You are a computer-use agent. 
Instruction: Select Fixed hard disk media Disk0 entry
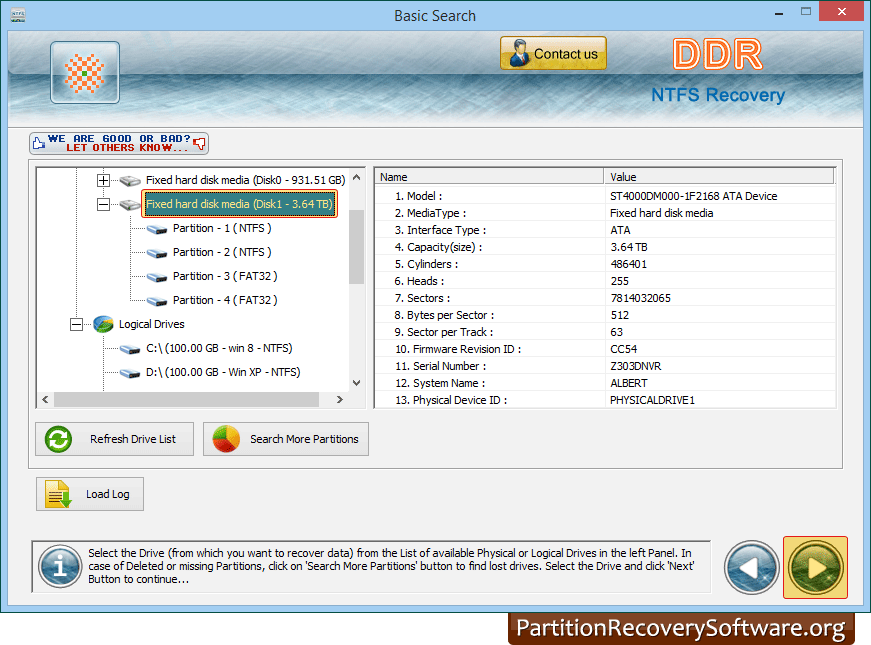click(x=245, y=180)
